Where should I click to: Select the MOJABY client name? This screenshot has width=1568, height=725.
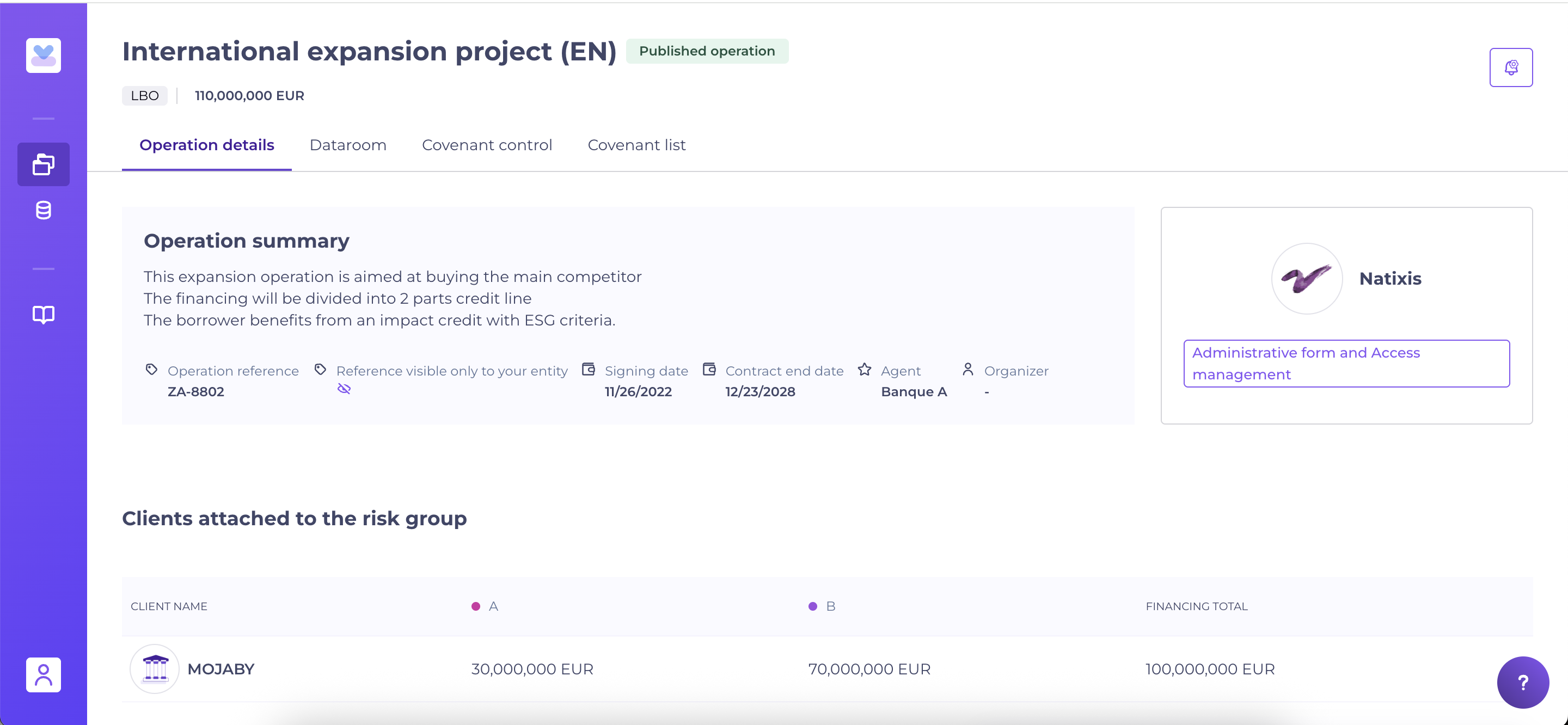click(x=221, y=669)
